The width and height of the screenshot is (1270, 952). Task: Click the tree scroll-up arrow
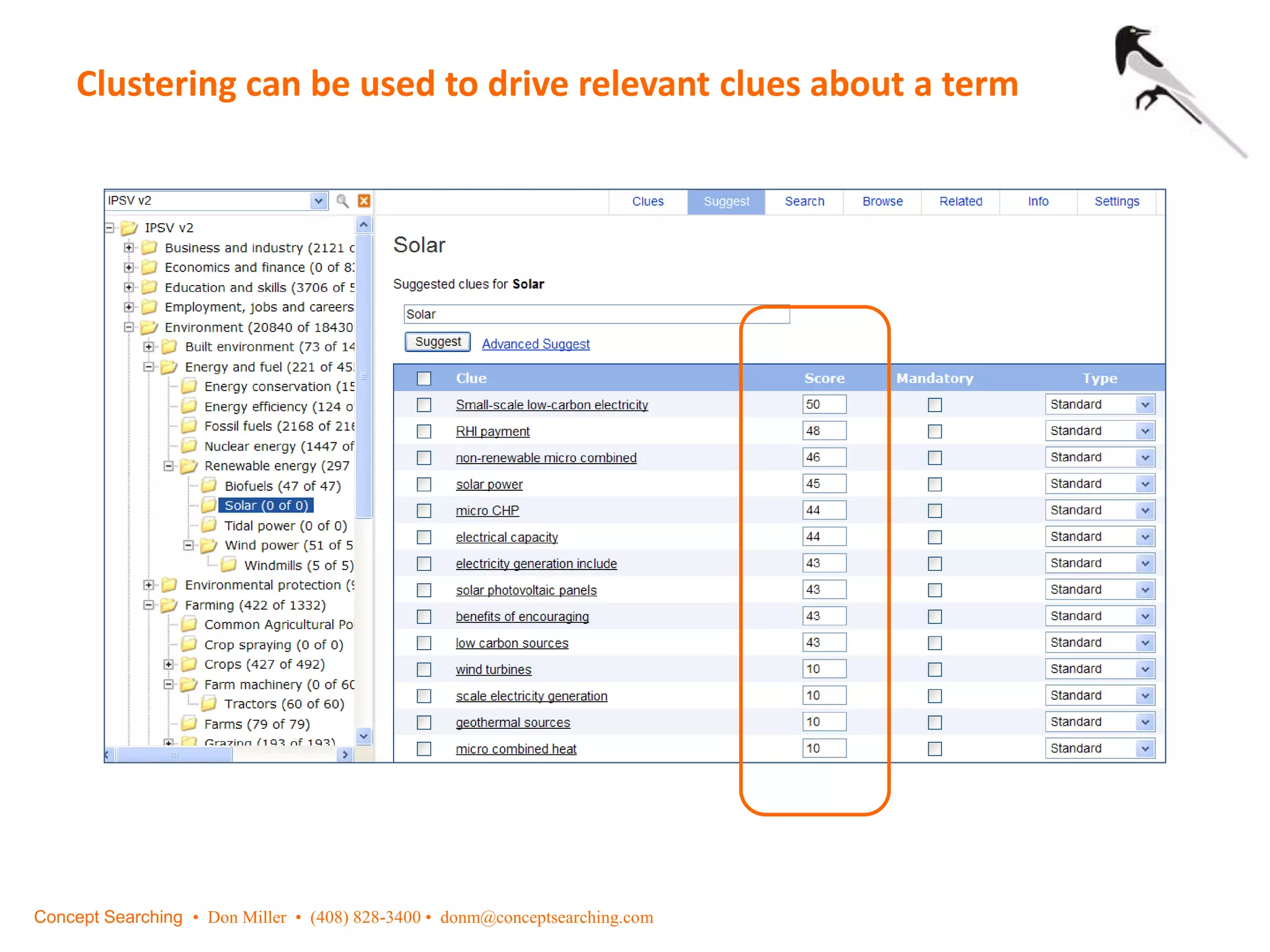[x=364, y=224]
